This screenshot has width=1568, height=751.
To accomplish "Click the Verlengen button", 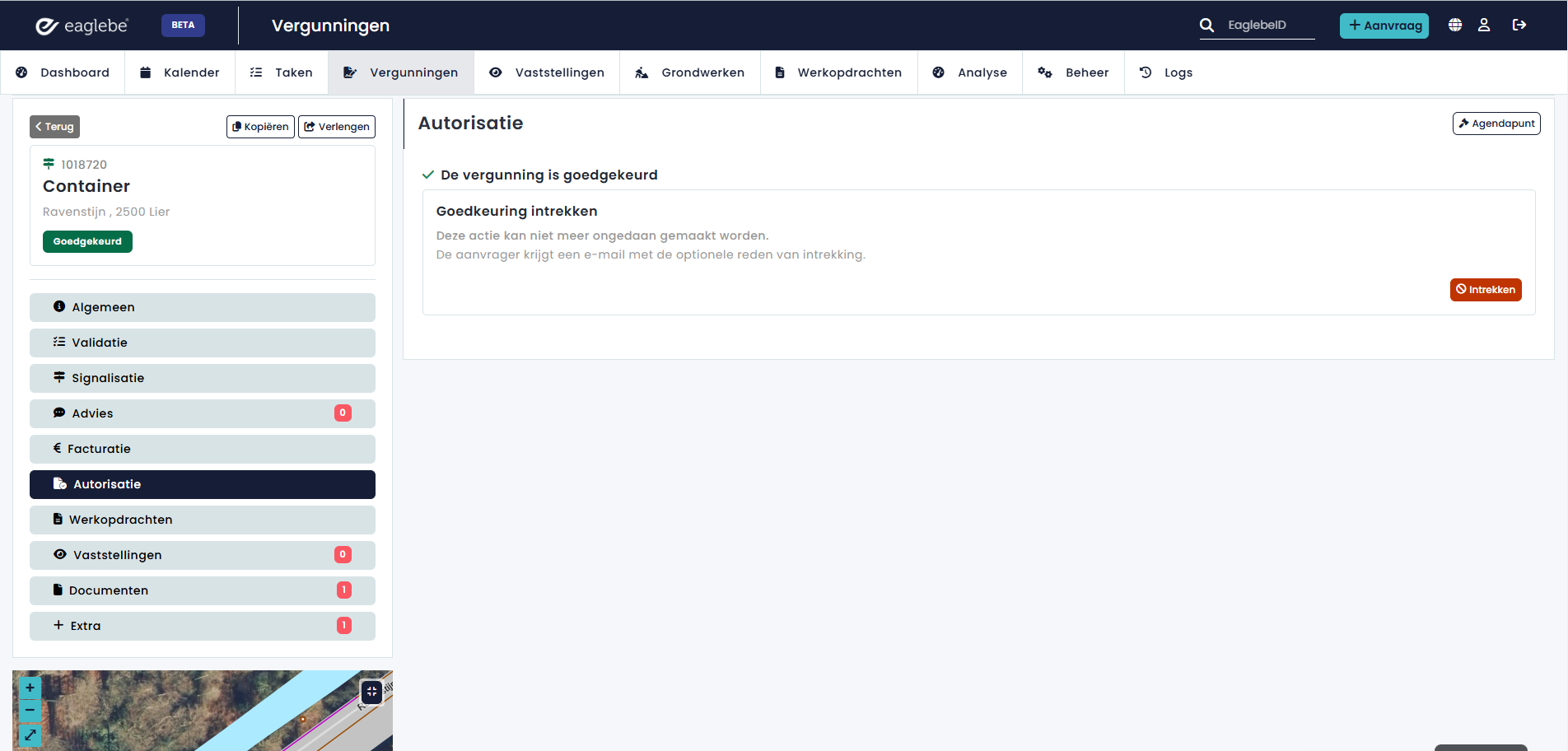I will (337, 127).
